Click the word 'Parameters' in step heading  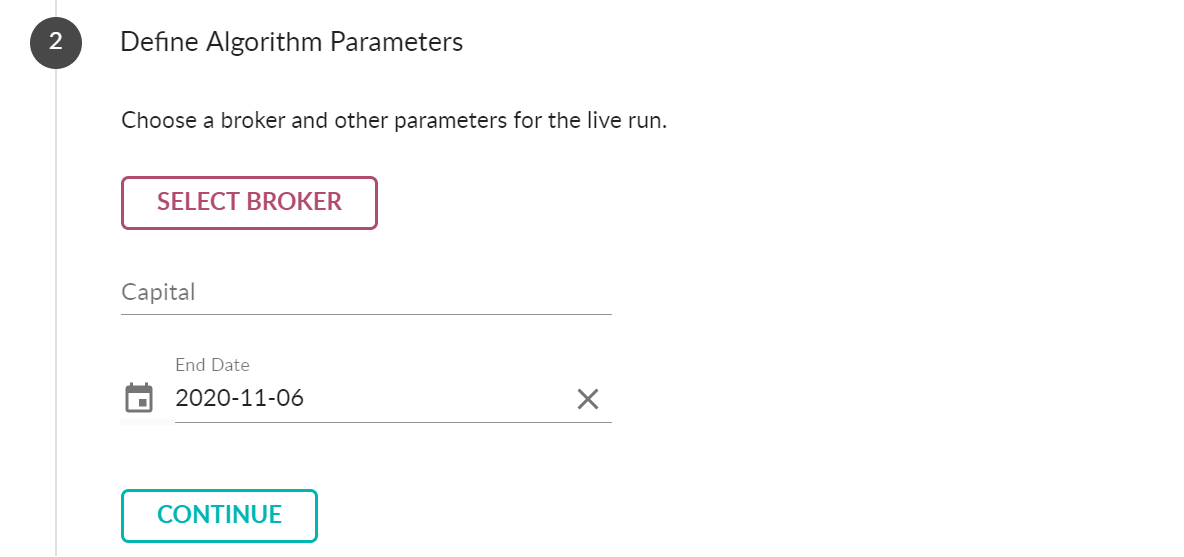coord(396,42)
